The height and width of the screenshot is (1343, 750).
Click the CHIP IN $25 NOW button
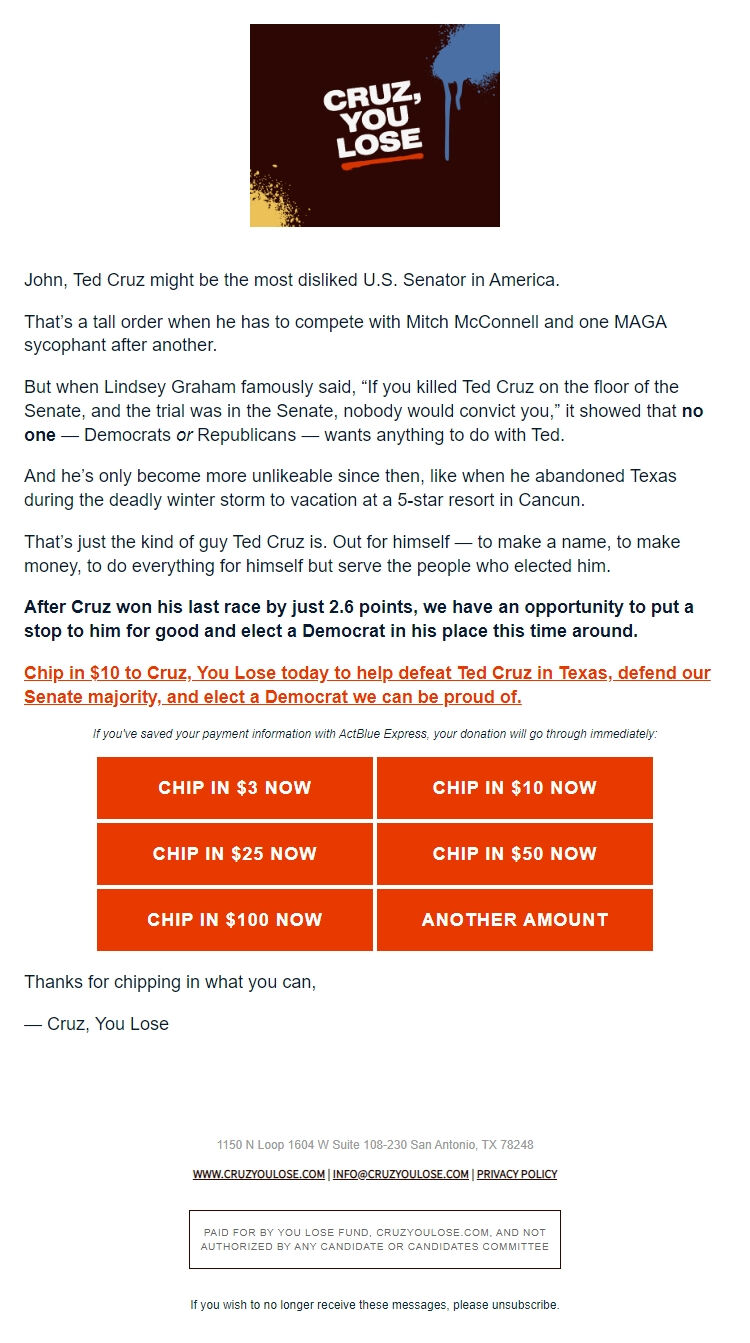[234, 854]
